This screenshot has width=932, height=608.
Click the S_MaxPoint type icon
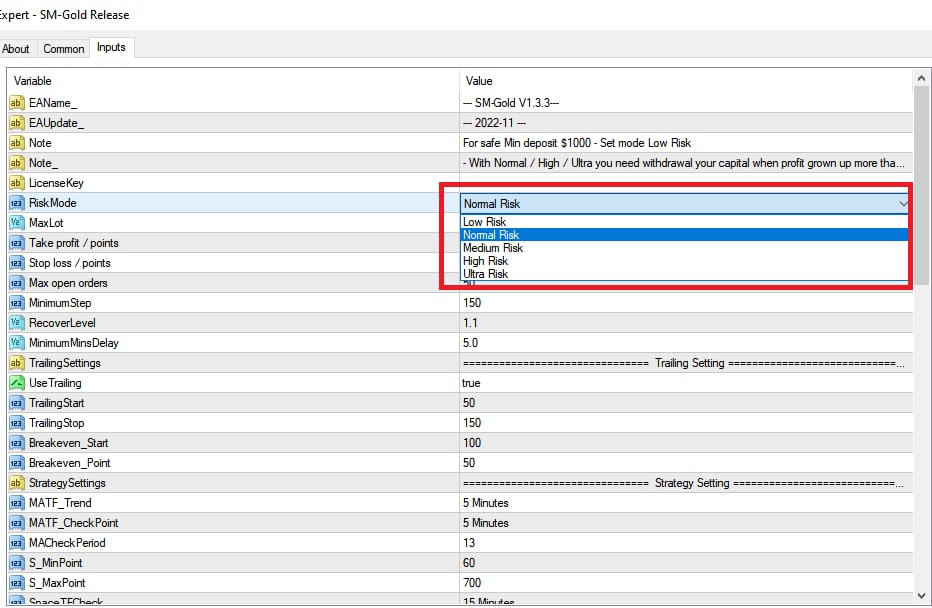(x=16, y=583)
